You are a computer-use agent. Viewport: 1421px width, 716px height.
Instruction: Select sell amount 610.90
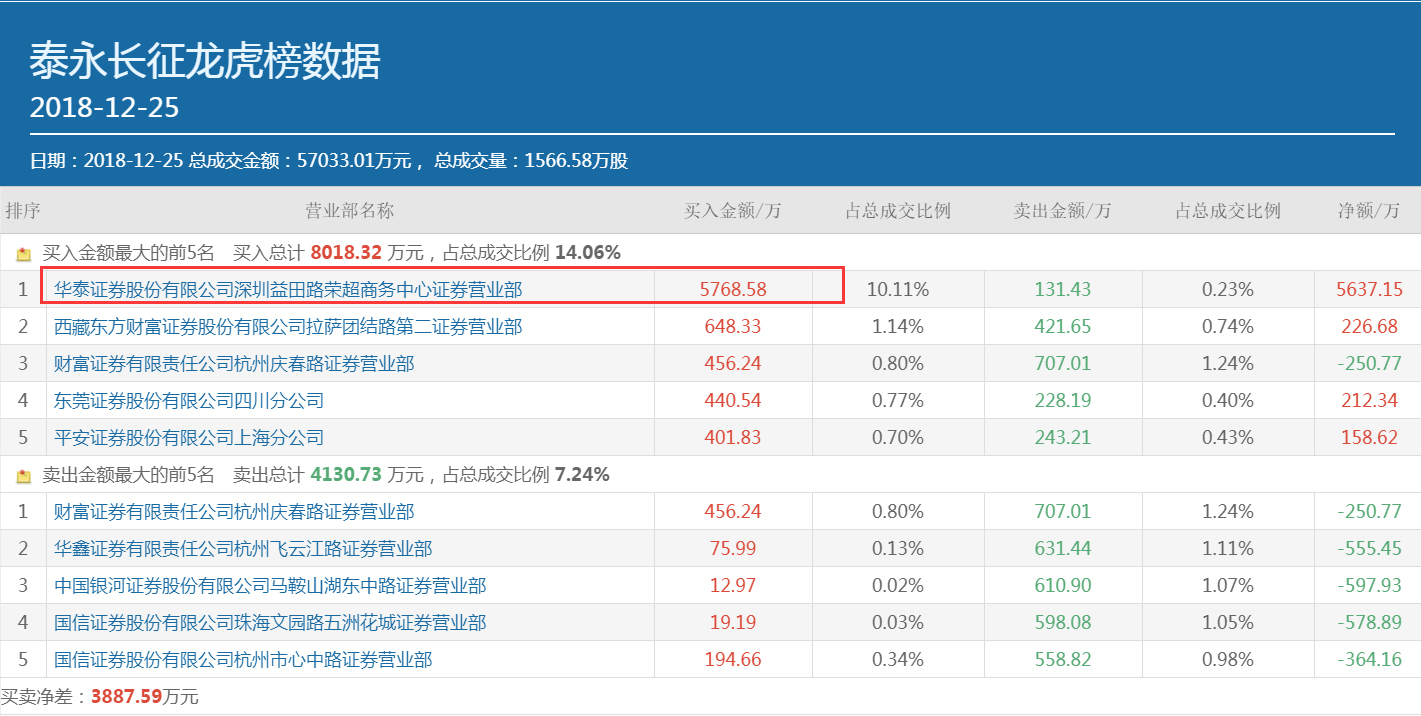[x=1063, y=586]
